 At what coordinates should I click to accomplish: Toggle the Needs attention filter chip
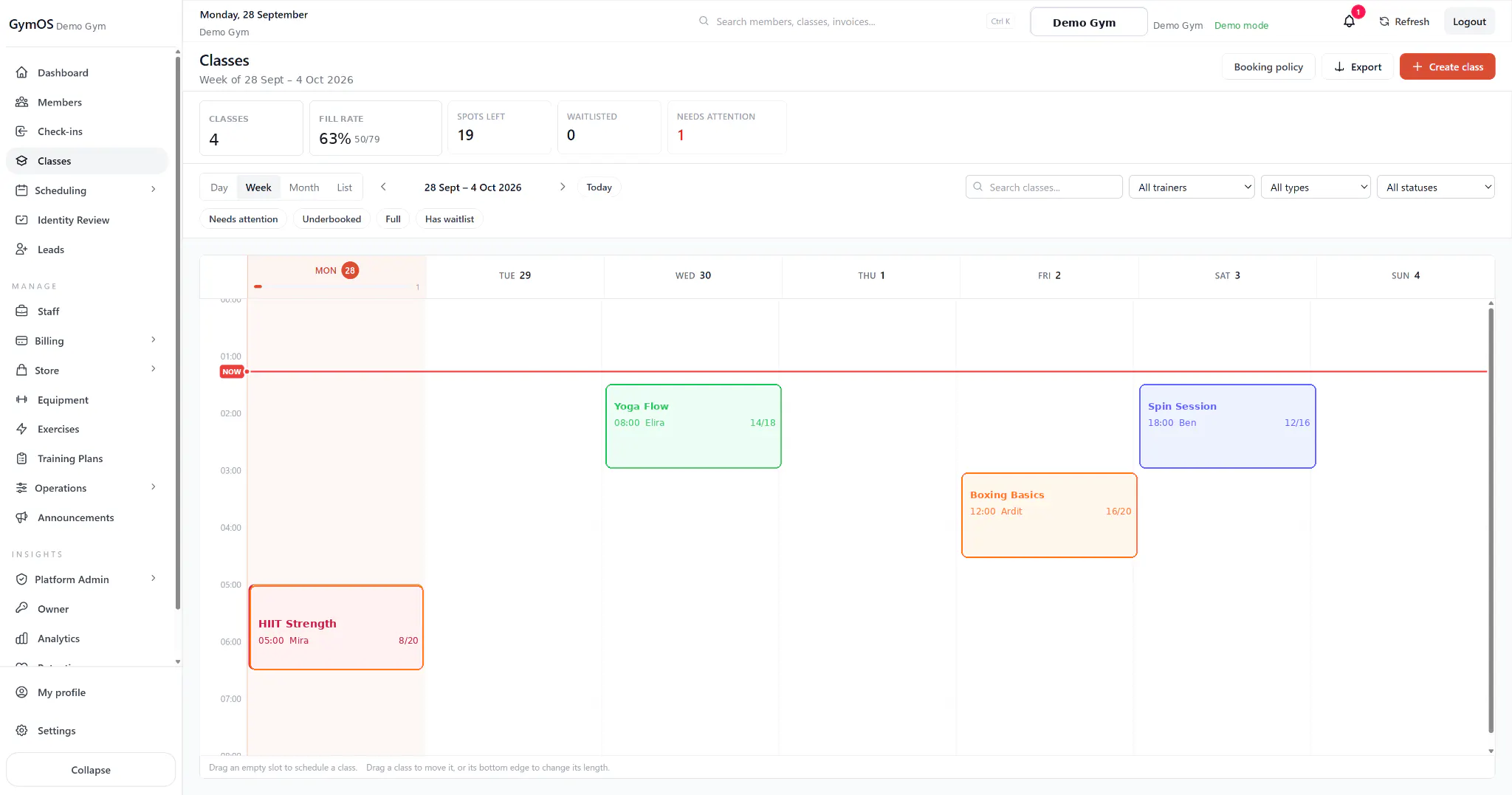pos(244,219)
